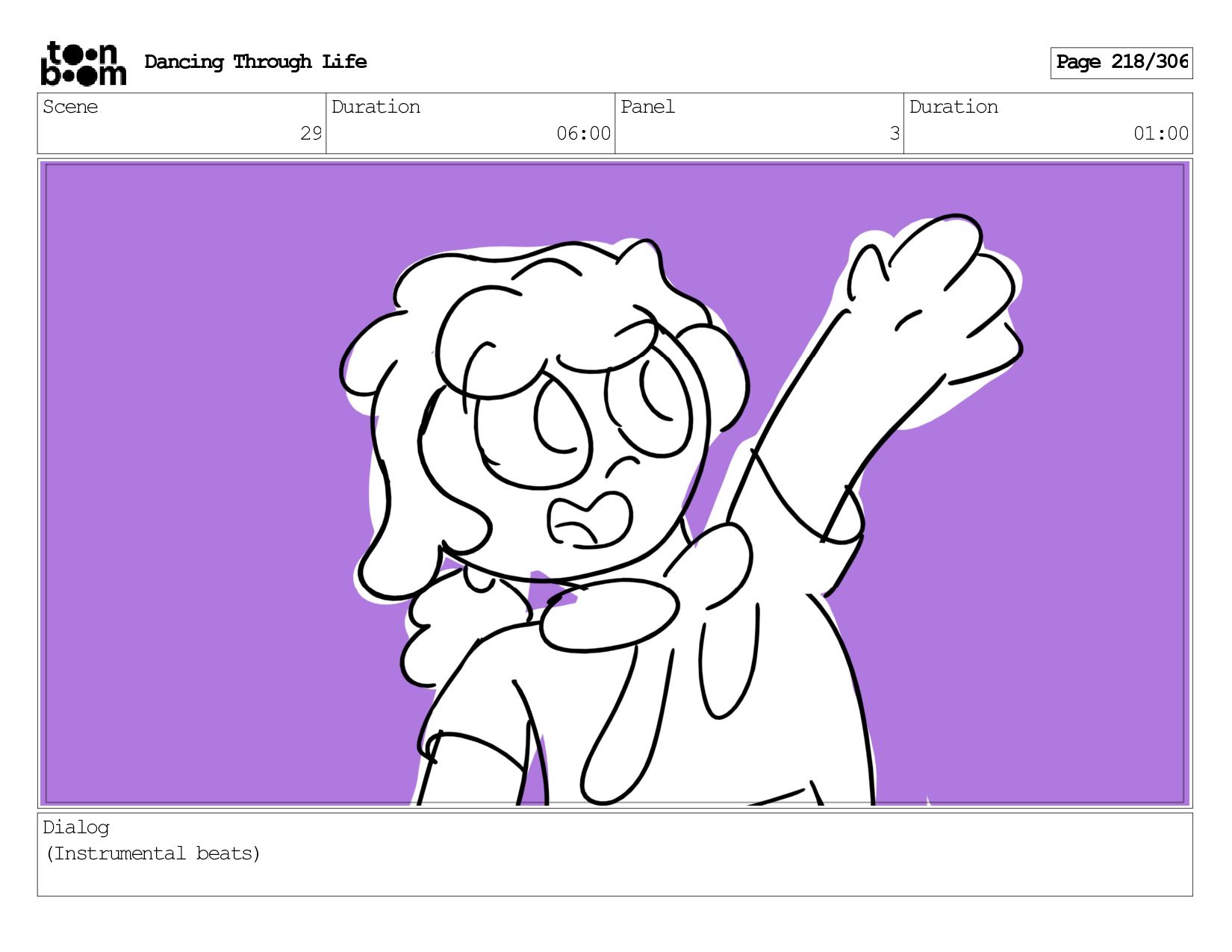Click the scene duration value 06:00
Image resolution: width=1232 pixels, height=952 pixels.
tap(583, 134)
